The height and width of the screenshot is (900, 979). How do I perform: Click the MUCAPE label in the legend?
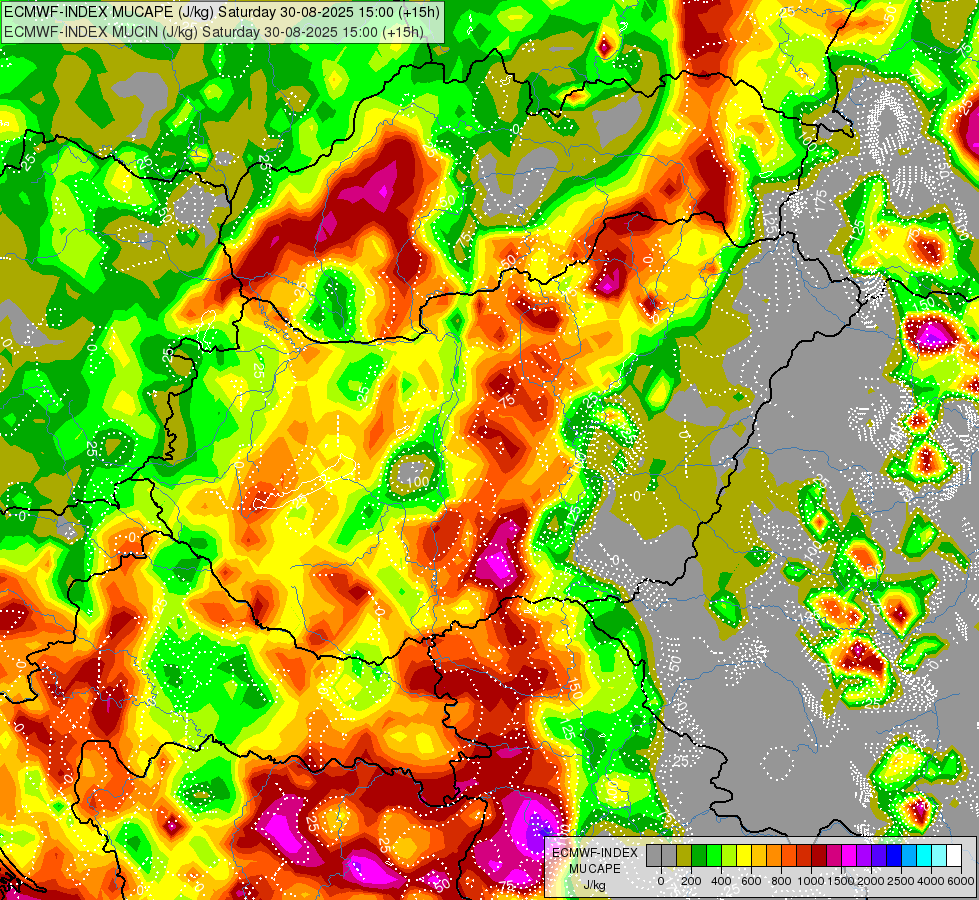[x=595, y=869]
